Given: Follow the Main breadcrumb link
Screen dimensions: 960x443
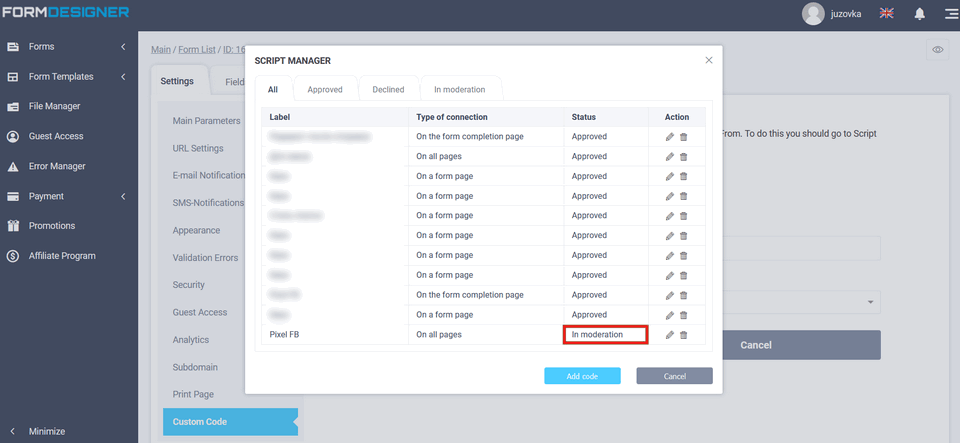Looking at the screenshot, I should click(161, 50).
